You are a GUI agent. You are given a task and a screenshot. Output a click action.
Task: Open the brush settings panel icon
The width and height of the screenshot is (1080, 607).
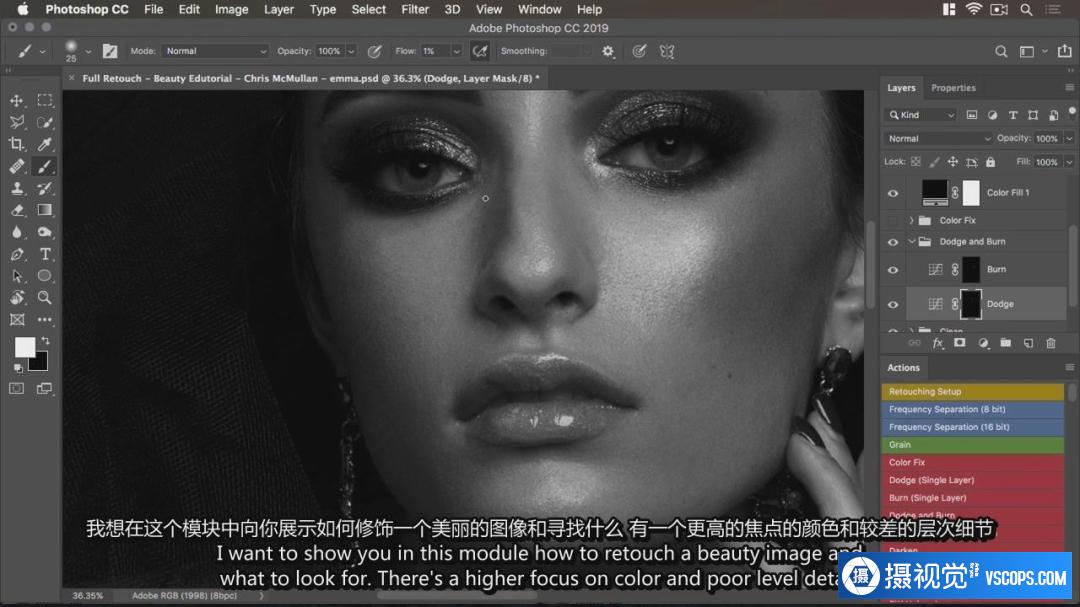(110, 51)
